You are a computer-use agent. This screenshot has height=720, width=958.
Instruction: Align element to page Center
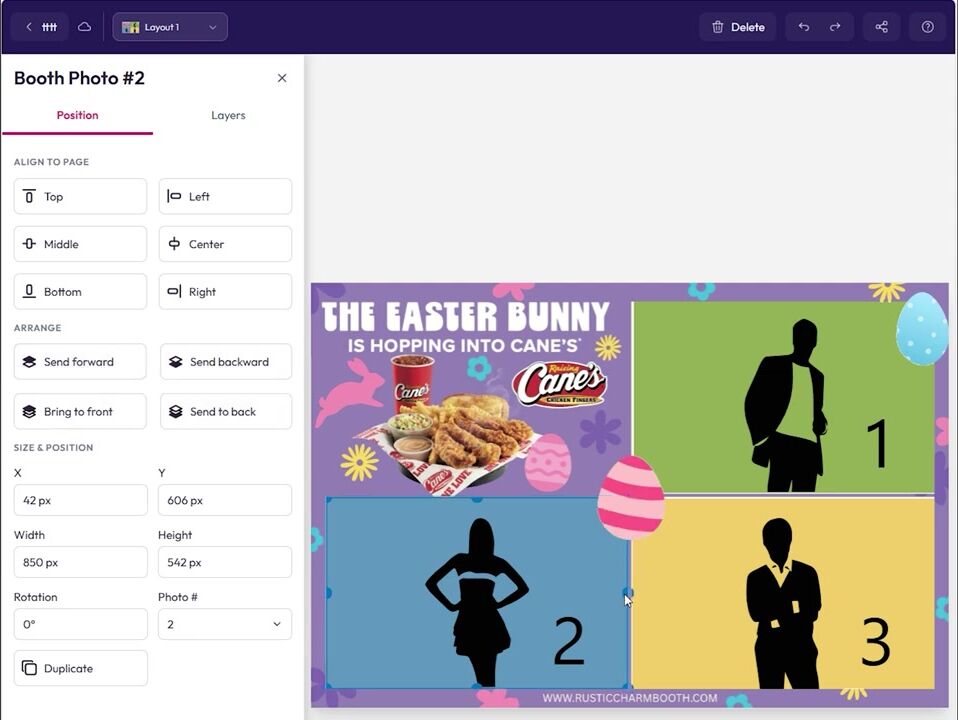tap(225, 244)
